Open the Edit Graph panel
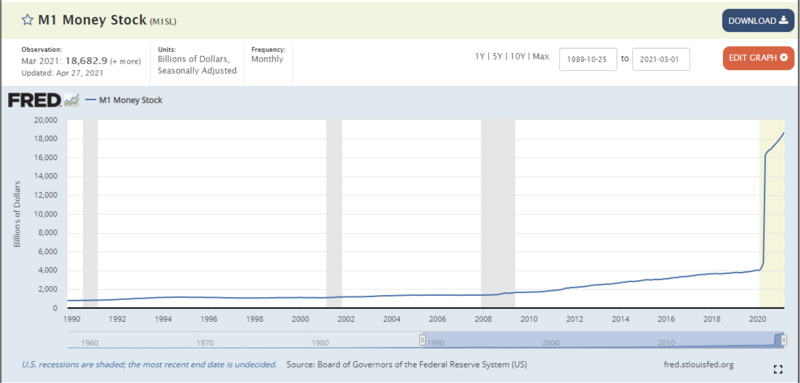 tap(758, 58)
